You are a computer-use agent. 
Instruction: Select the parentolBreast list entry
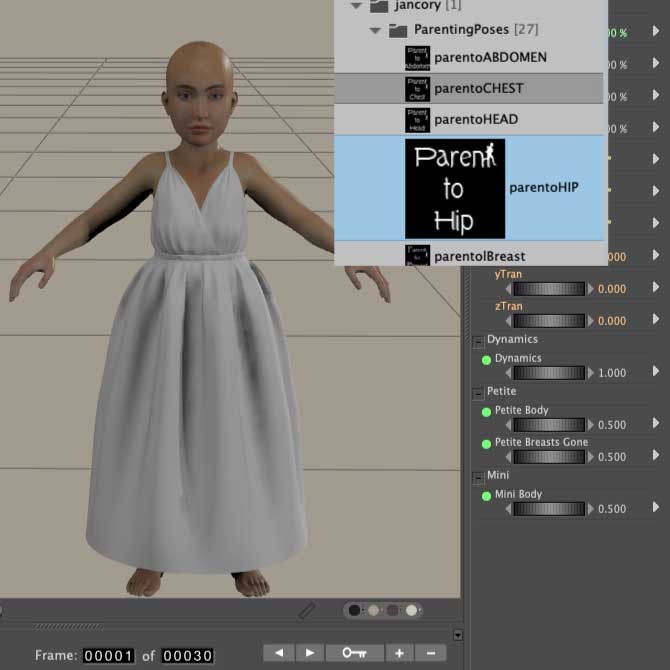[479, 257]
